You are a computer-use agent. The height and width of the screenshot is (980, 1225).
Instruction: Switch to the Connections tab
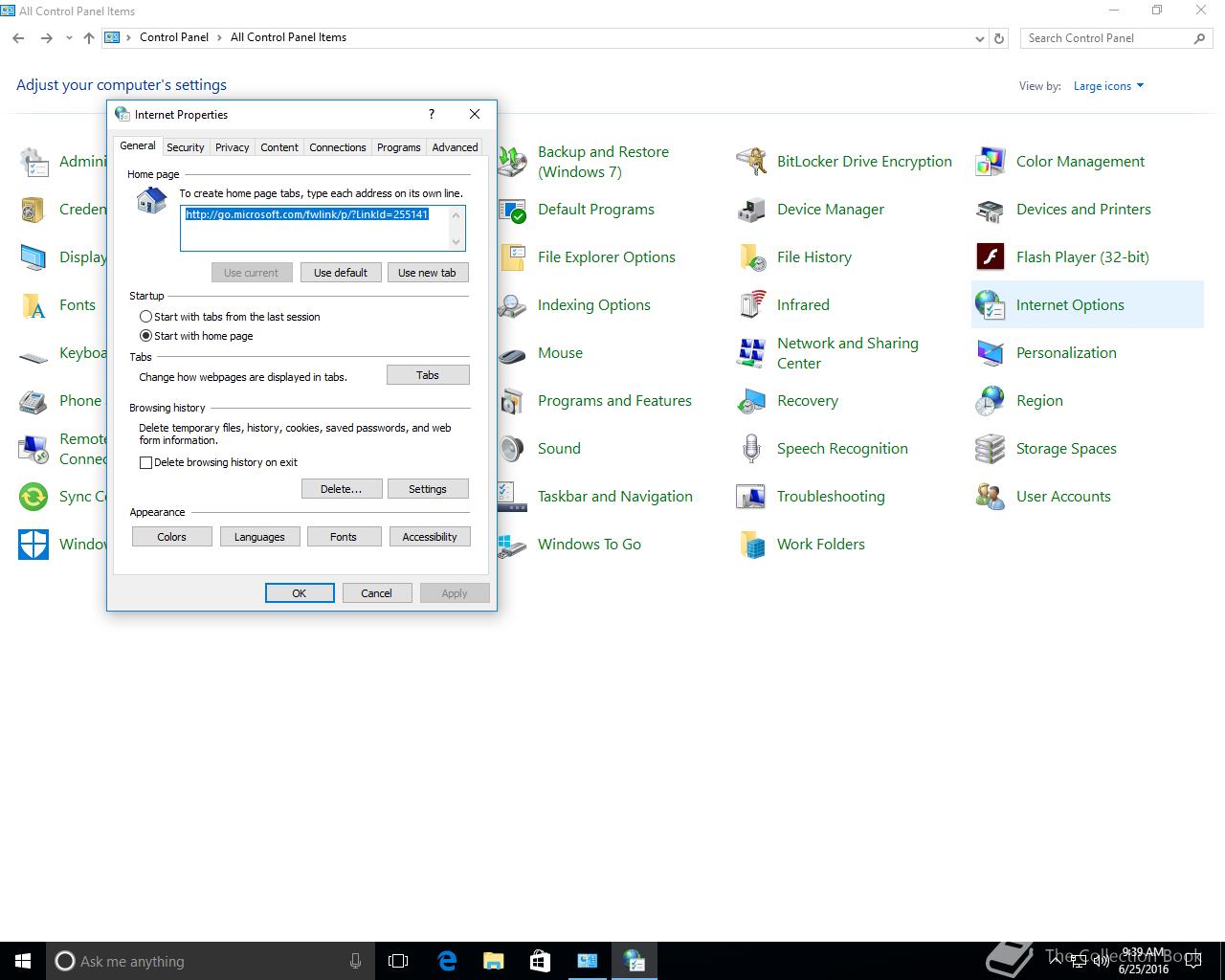coord(337,147)
